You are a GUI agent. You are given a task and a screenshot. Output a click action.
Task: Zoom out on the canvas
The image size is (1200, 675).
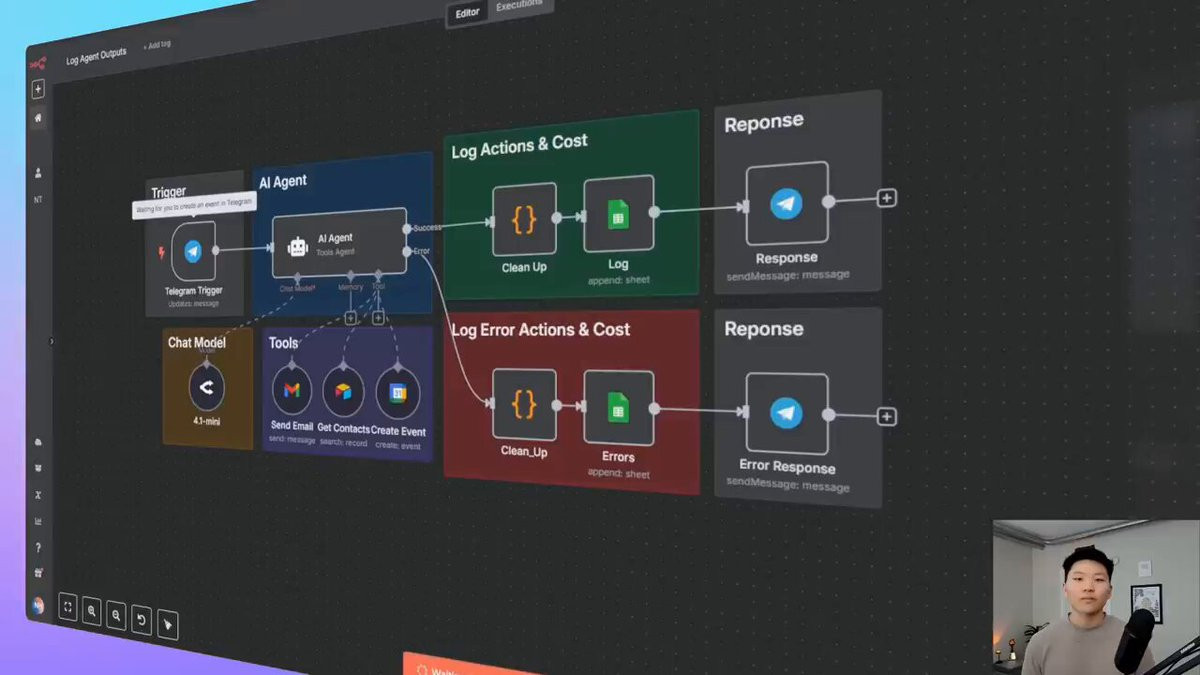(x=117, y=616)
